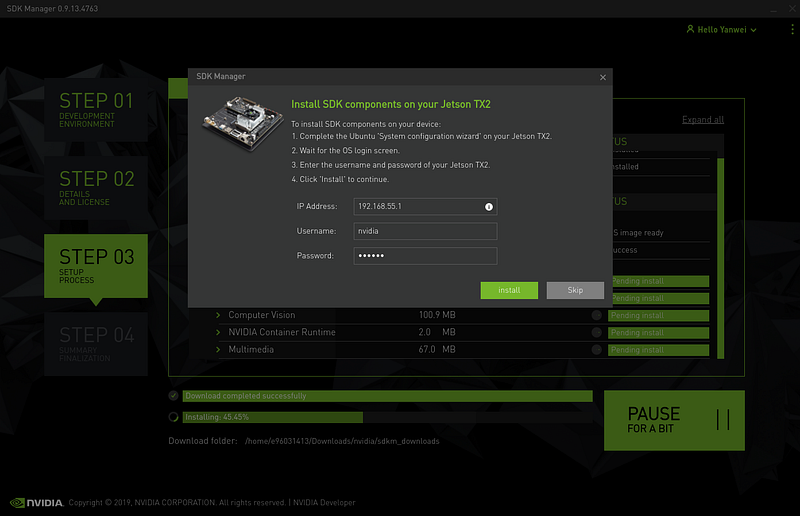
Task: Click the download completed checkmark icon
Action: (173, 396)
